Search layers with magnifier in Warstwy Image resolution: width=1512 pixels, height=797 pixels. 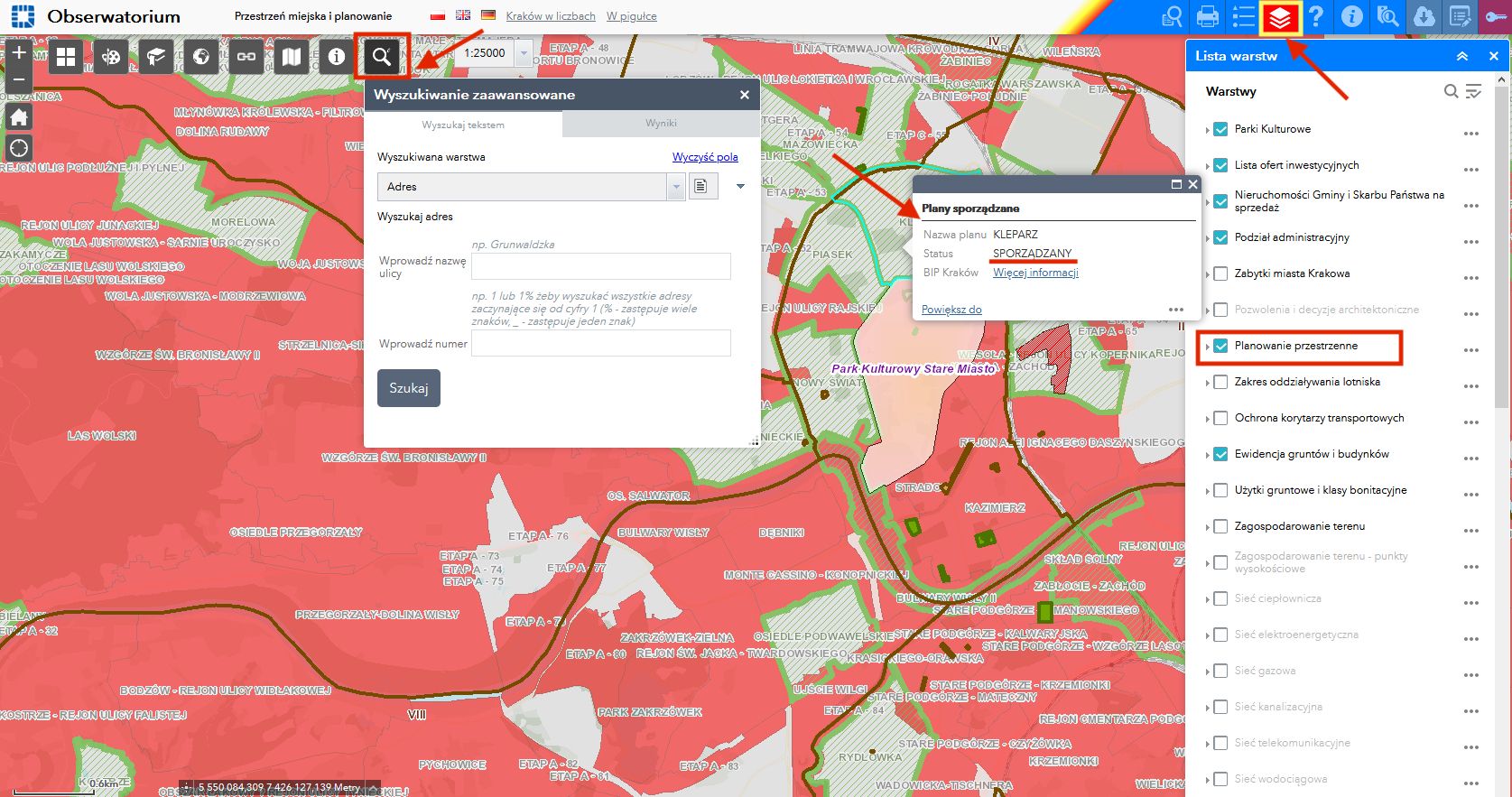[x=1451, y=91]
